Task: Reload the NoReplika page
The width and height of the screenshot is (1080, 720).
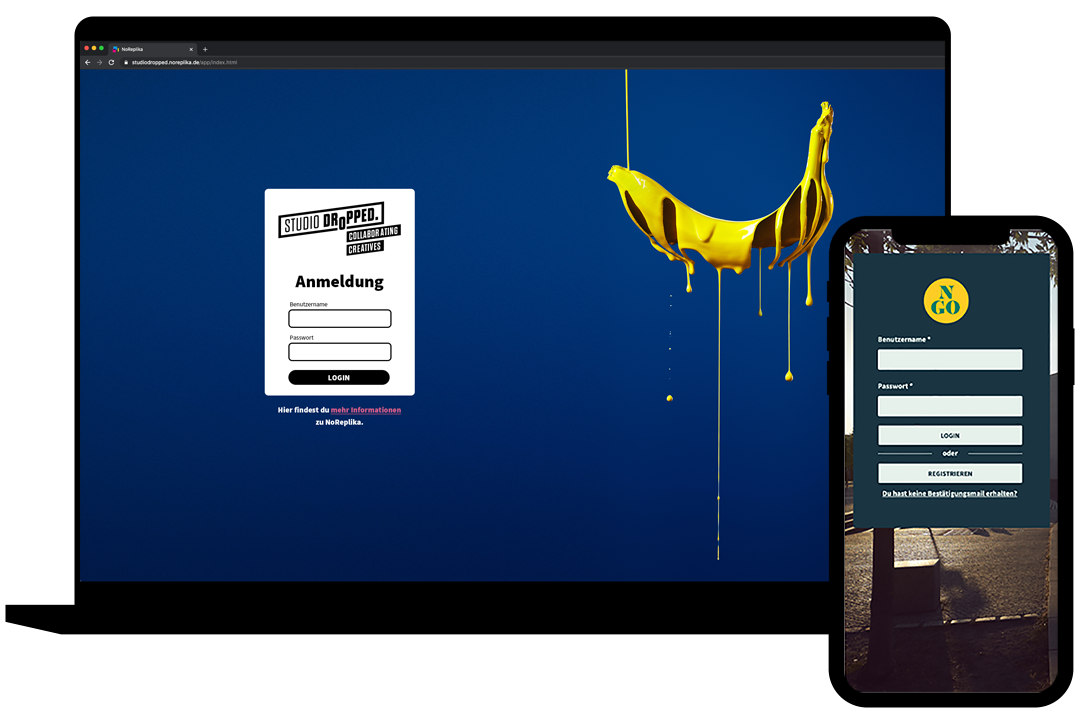Action: click(111, 62)
